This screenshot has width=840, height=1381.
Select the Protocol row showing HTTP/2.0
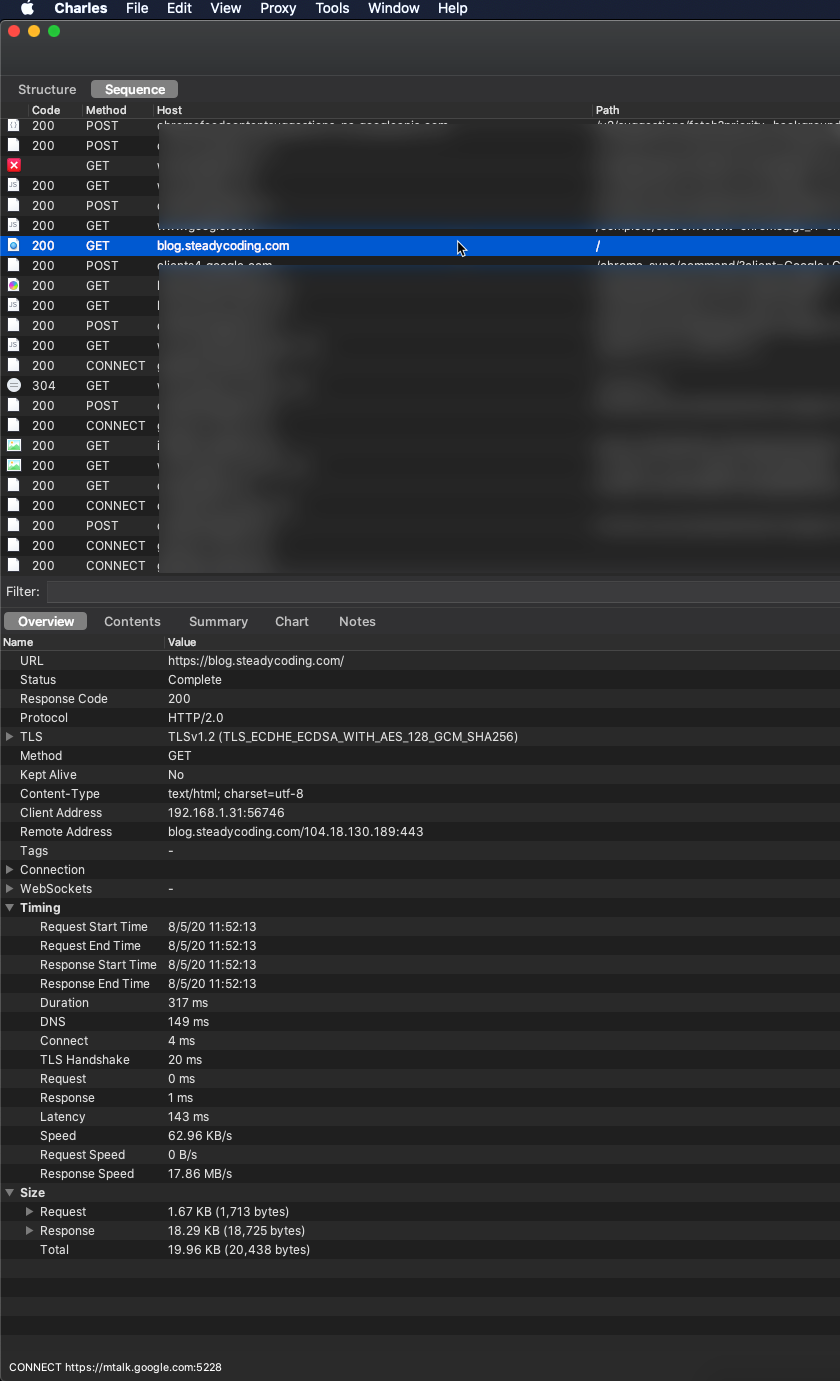[420, 718]
